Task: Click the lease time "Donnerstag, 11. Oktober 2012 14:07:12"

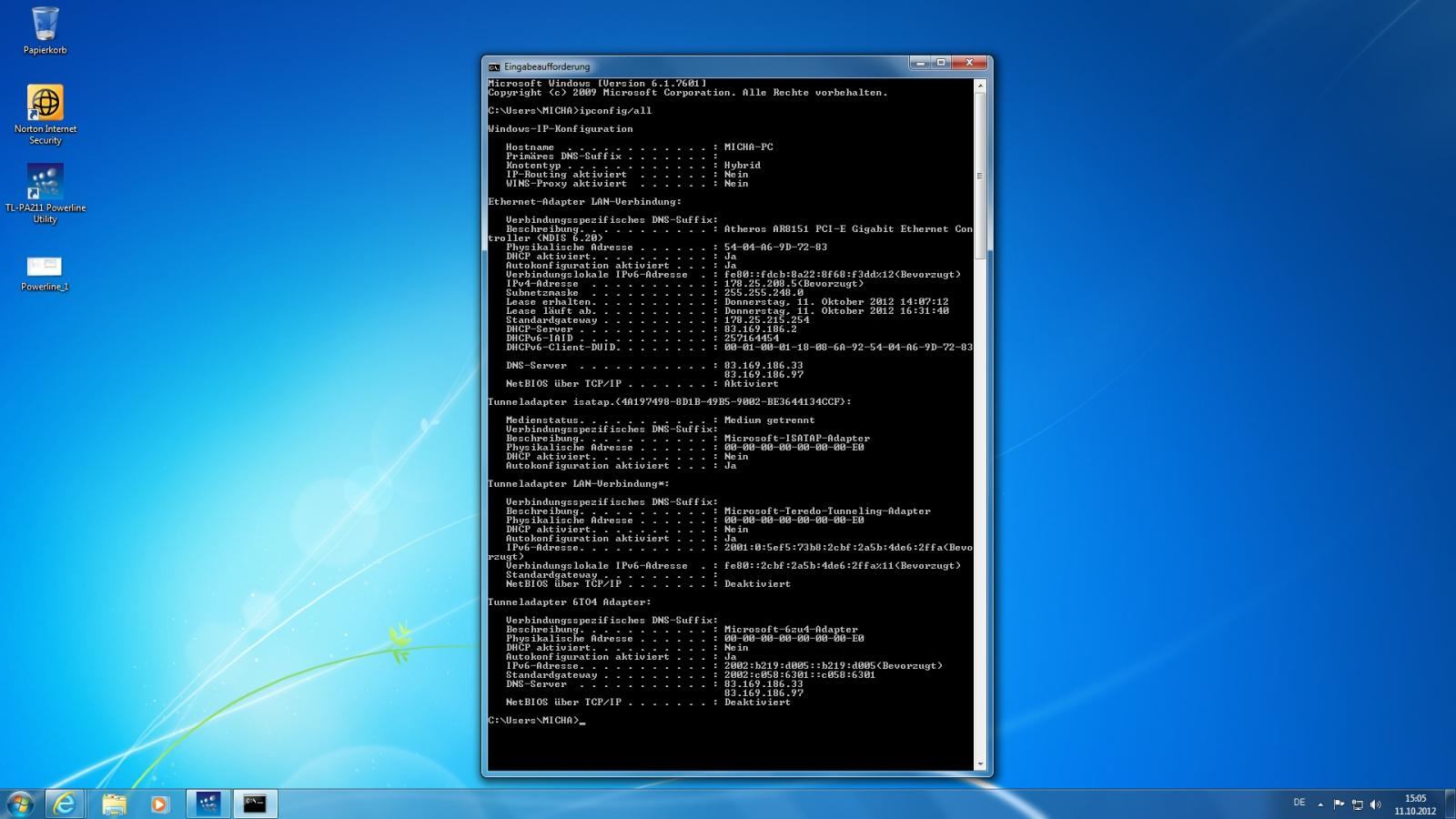Action: tap(836, 302)
